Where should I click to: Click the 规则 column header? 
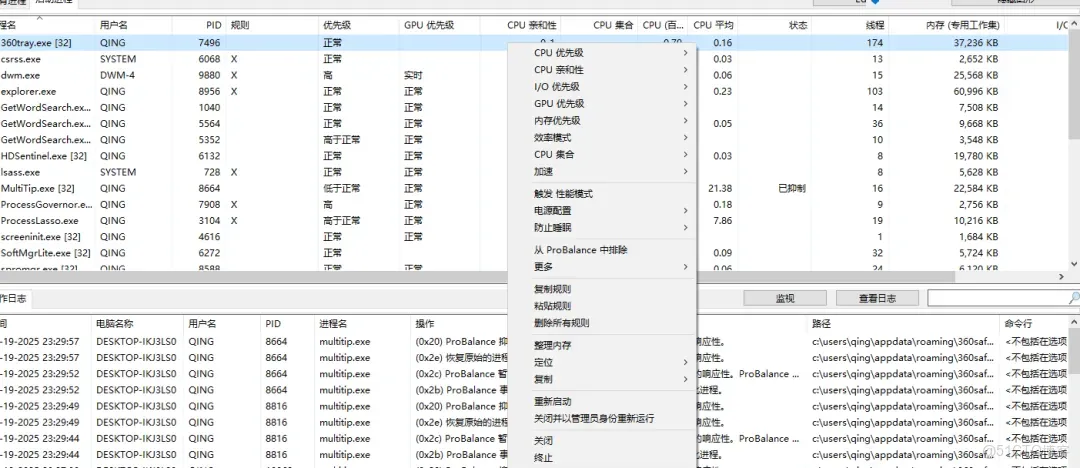pyautogui.click(x=272, y=25)
